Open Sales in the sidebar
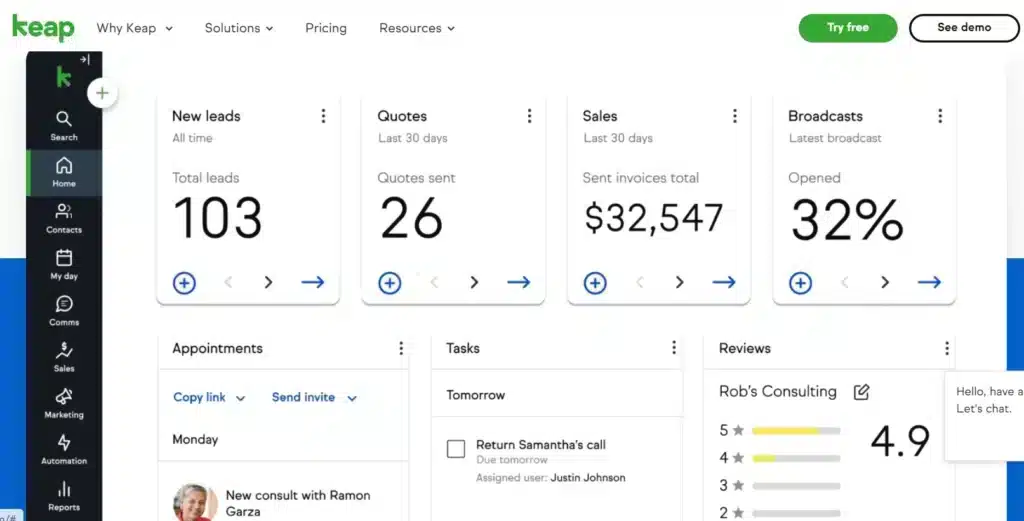This screenshot has height=521, width=1024. pyautogui.click(x=64, y=358)
